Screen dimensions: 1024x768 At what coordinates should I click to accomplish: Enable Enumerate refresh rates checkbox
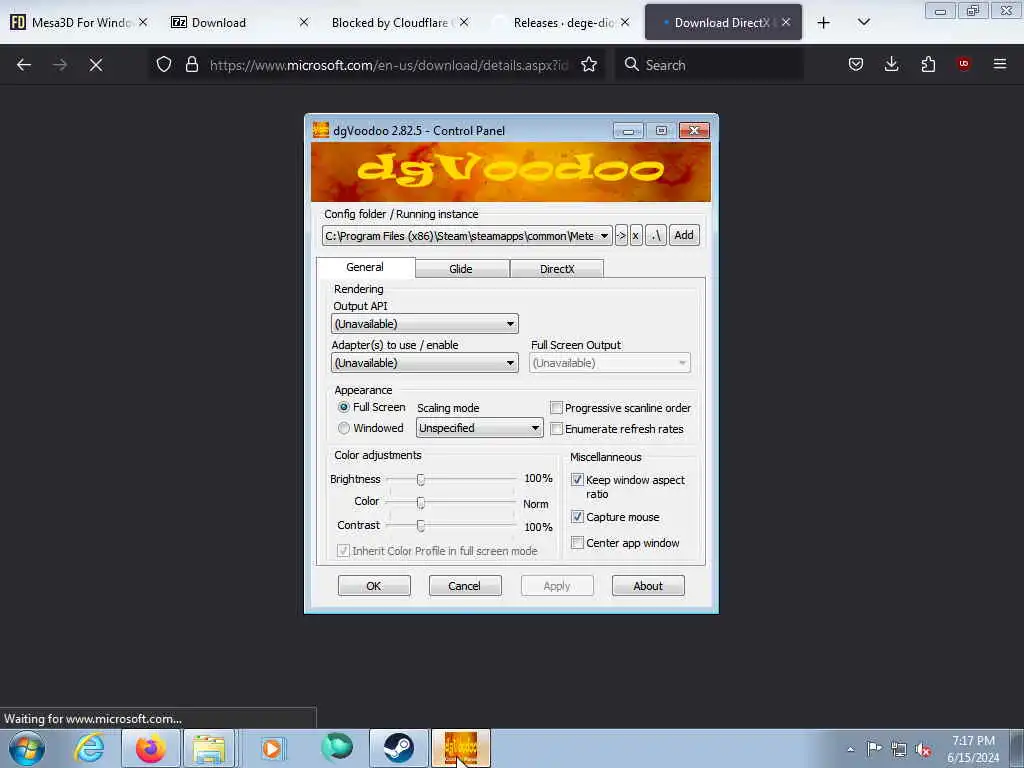coord(556,429)
